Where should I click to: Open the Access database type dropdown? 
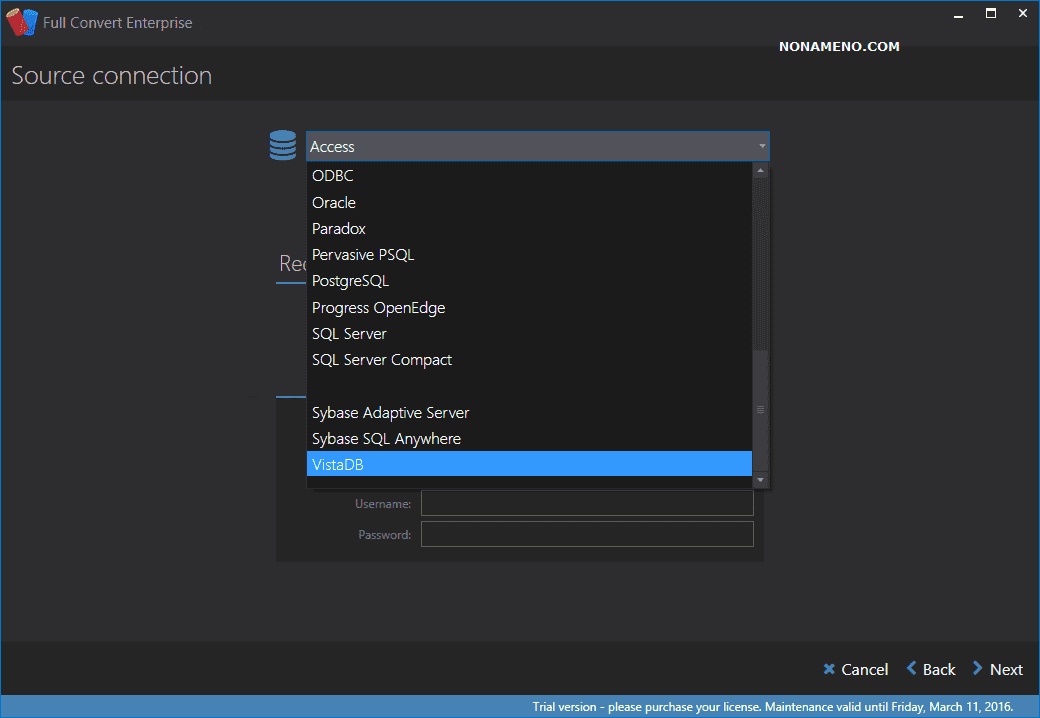point(537,146)
